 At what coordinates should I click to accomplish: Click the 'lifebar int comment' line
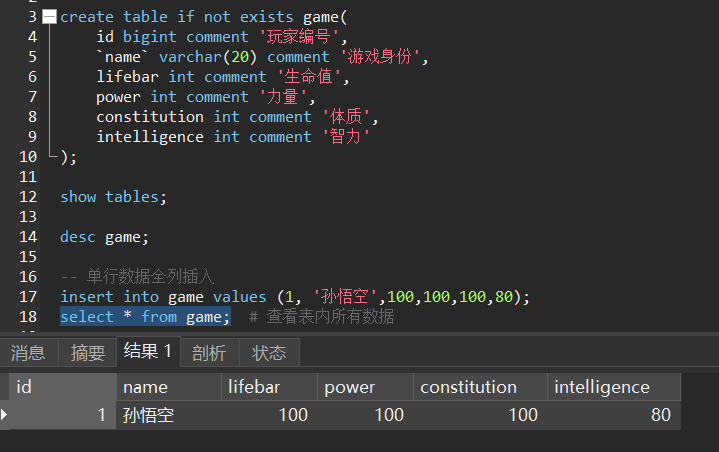(x=223, y=77)
